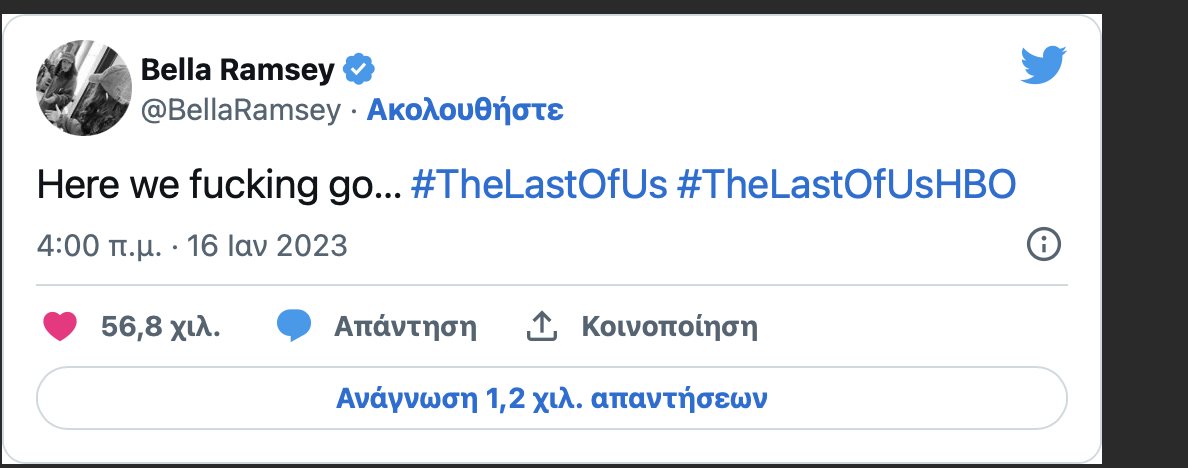
Task: Open the #TheLastOfUsHBO hashtag
Action: 847,185
